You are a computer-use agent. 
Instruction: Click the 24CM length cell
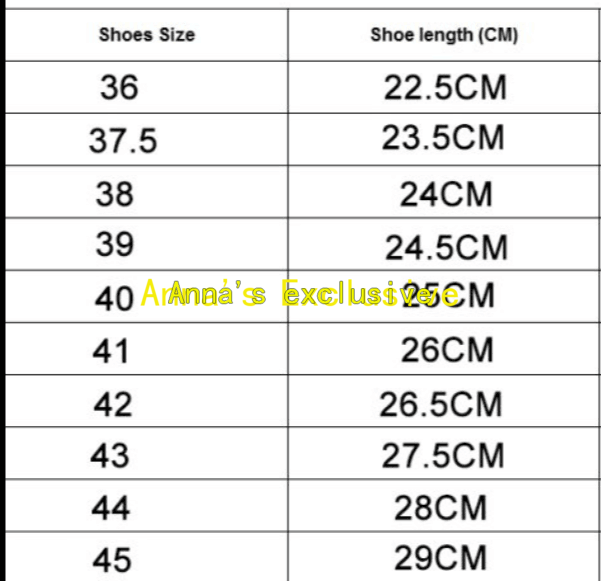[446, 194]
